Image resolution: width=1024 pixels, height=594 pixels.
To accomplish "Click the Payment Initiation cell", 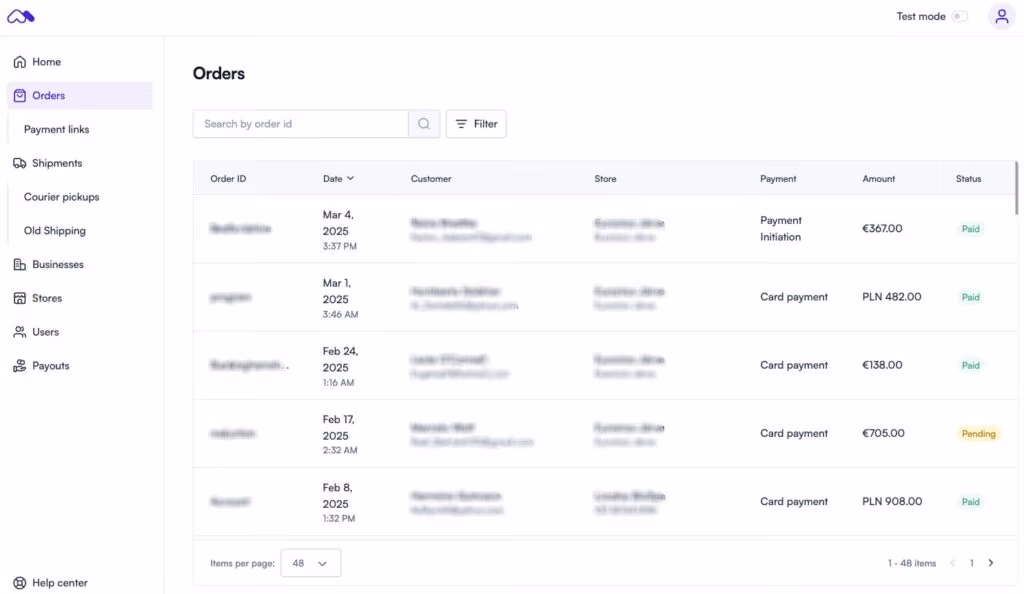I will coord(780,228).
